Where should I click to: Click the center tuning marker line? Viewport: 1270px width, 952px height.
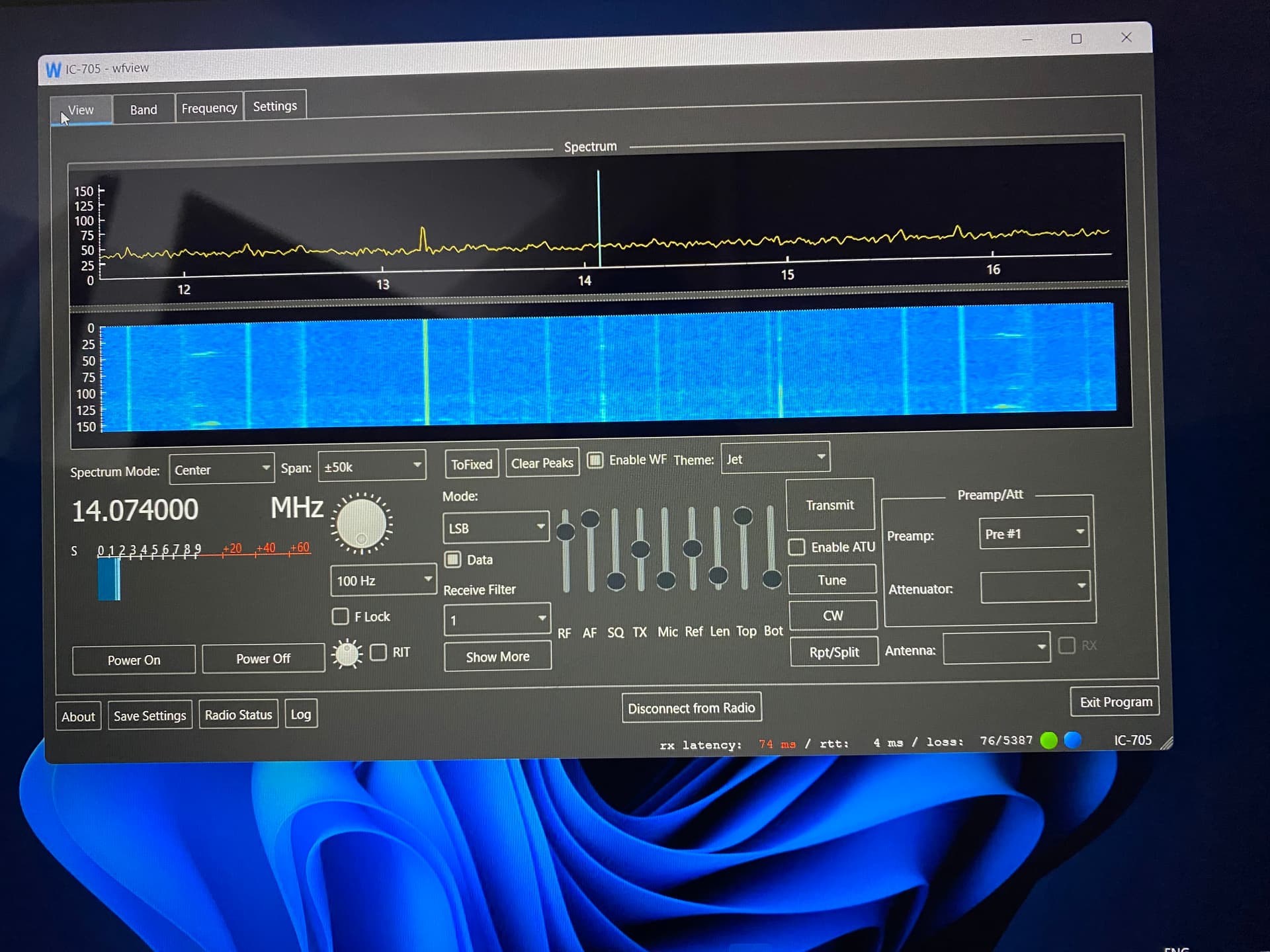(x=599, y=218)
